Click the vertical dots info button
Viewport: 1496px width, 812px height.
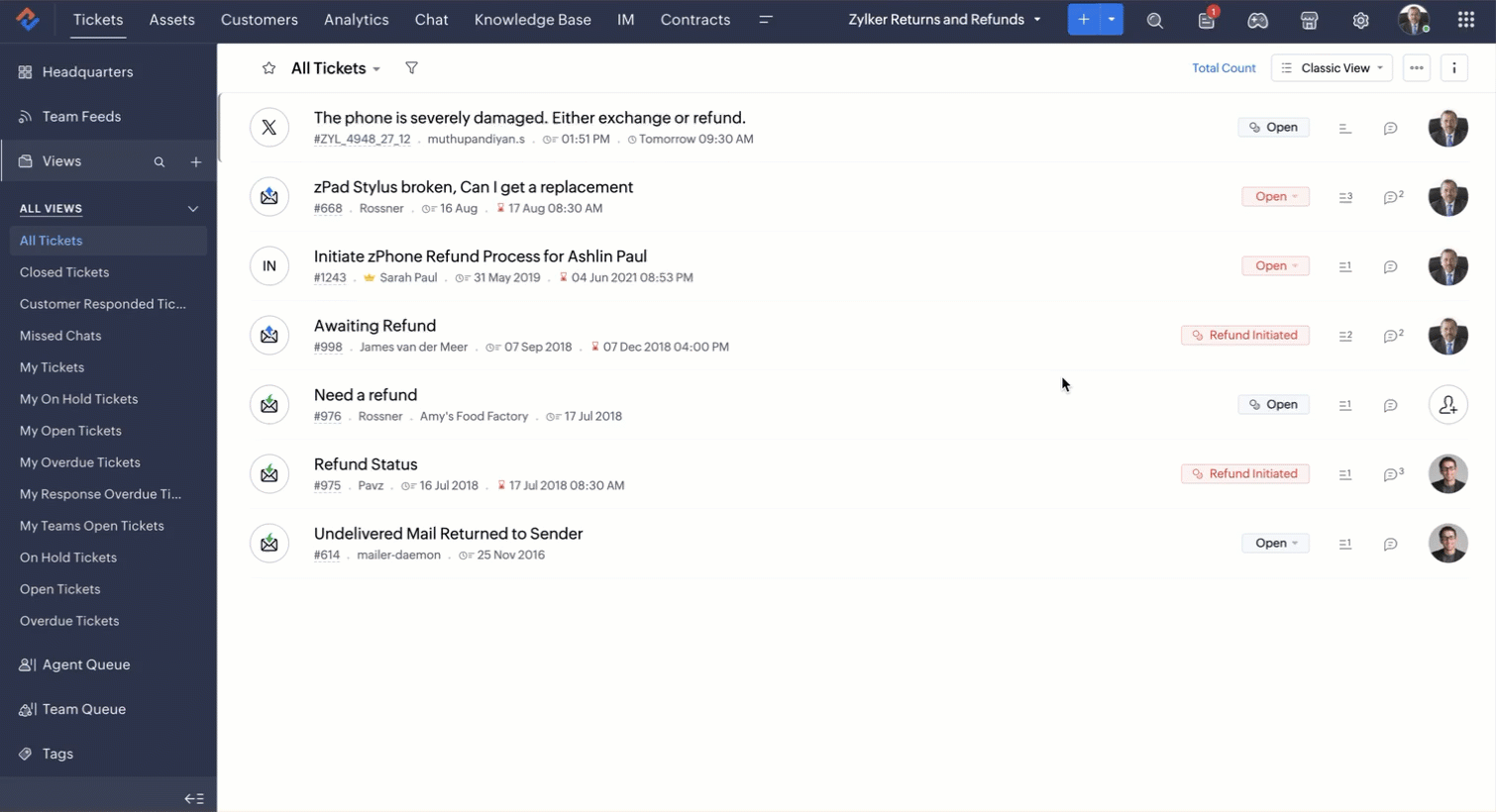pyautogui.click(x=1453, y=68)
